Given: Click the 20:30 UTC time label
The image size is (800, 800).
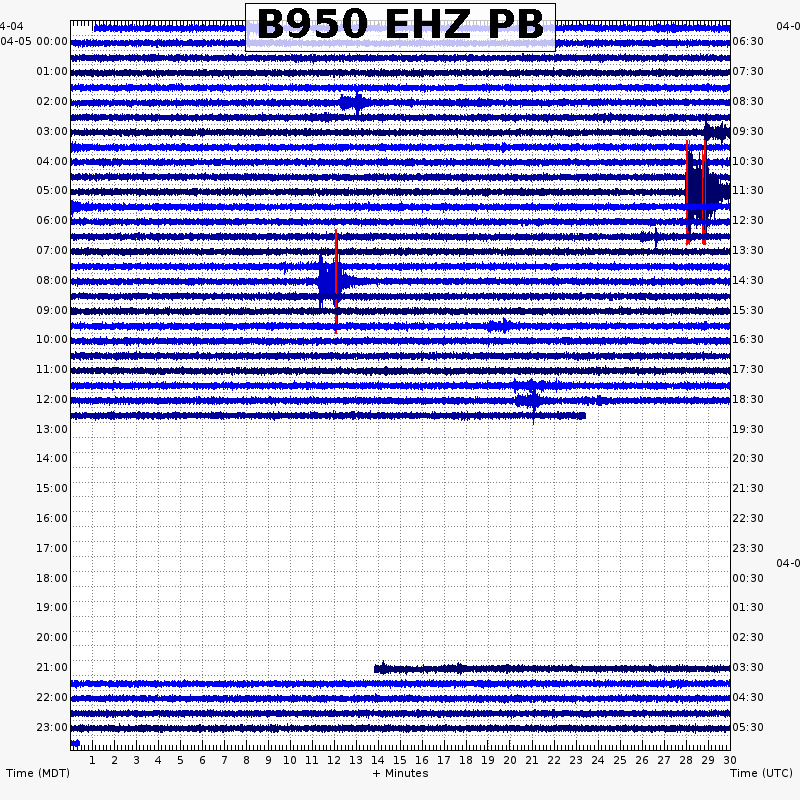Looking at the screenshot, I should coord(748,458).
